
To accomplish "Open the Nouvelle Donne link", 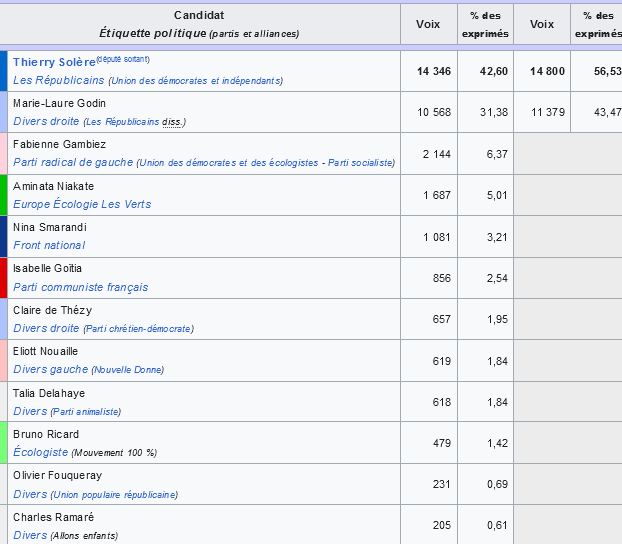I will 128,370.
